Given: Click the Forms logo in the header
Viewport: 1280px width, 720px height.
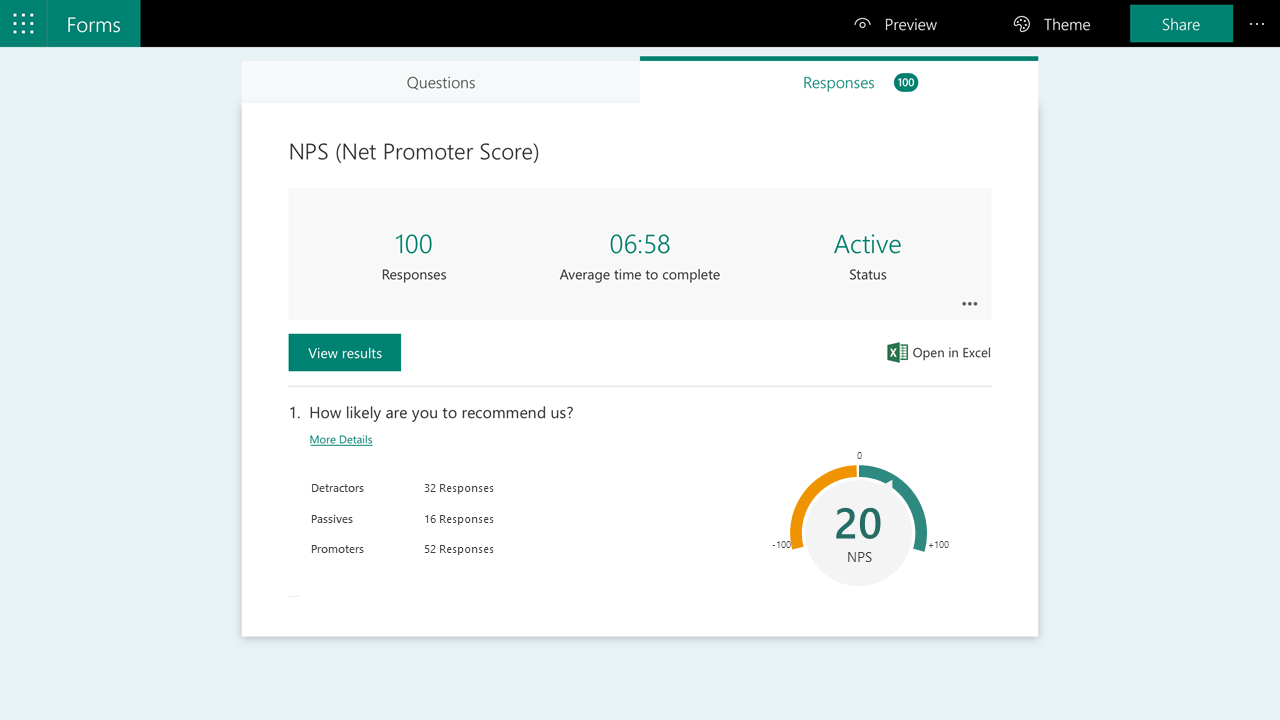Looking at the screenshot, I should coord(93,23).
